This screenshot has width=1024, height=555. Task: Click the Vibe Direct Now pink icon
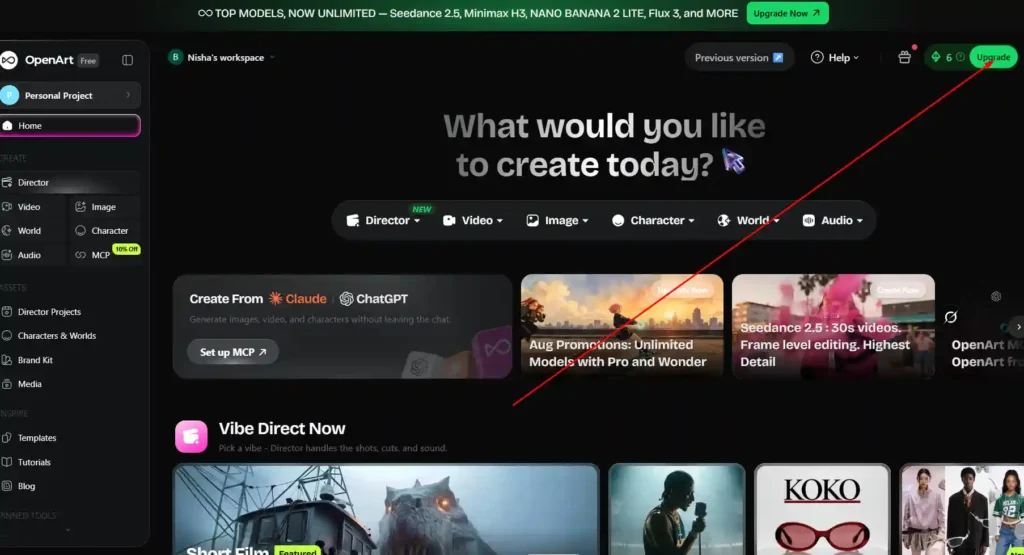(191, 436)
